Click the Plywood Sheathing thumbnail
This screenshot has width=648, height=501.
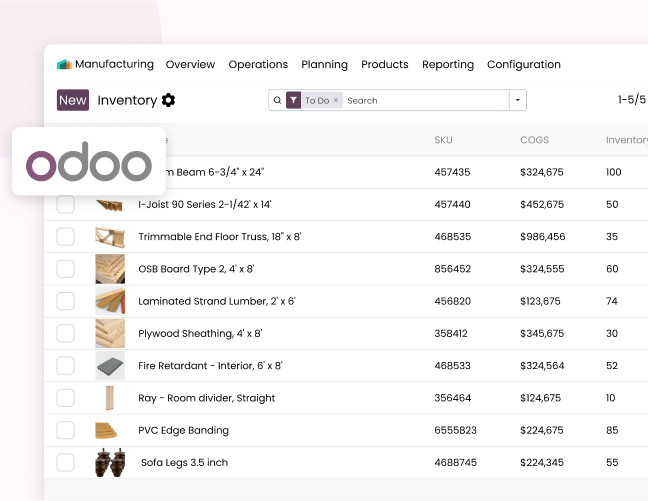click(110, 333)
